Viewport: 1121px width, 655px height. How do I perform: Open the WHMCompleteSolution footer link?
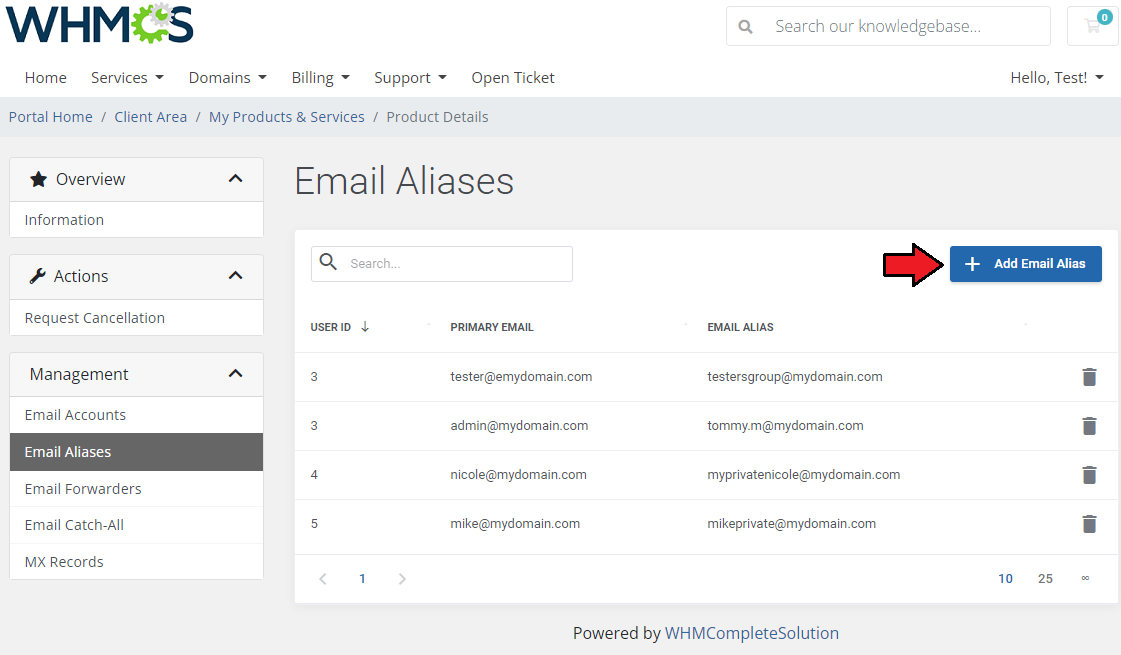[751, 633]
